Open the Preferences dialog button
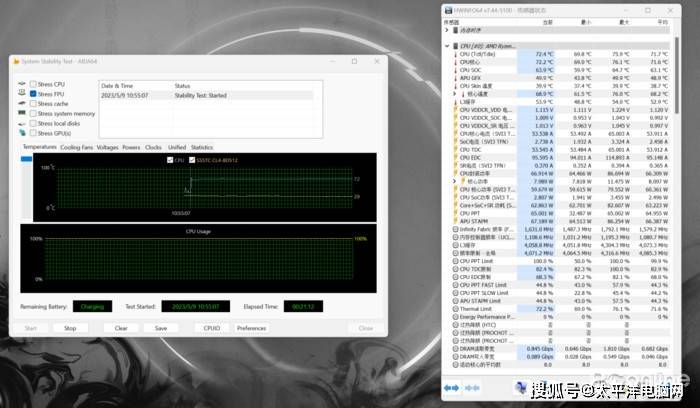This screenshot has height=408, width=700. point(251,328)
